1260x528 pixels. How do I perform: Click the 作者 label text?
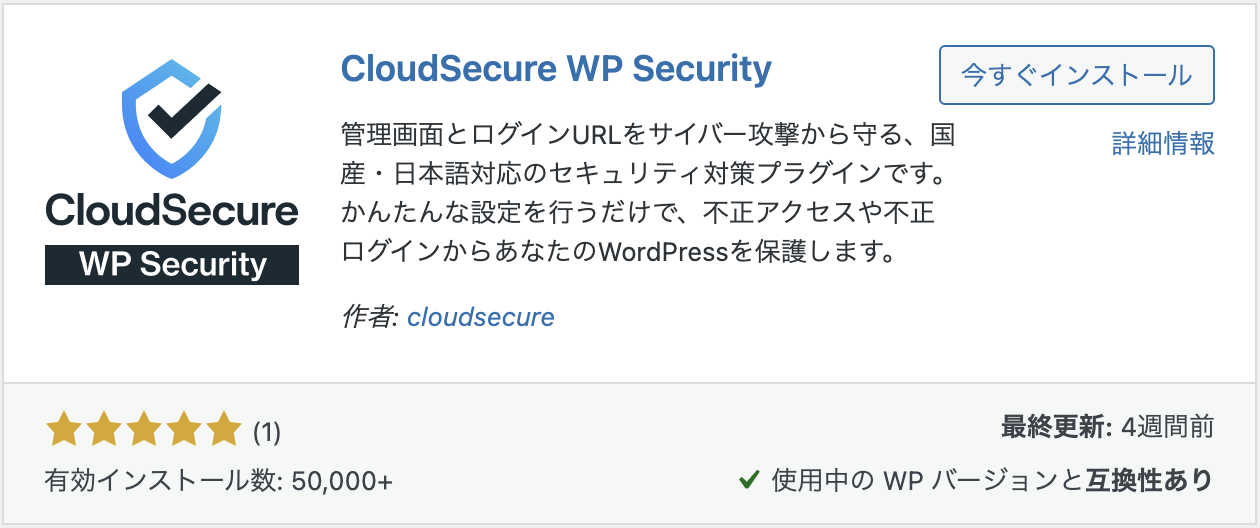point(370,317)
